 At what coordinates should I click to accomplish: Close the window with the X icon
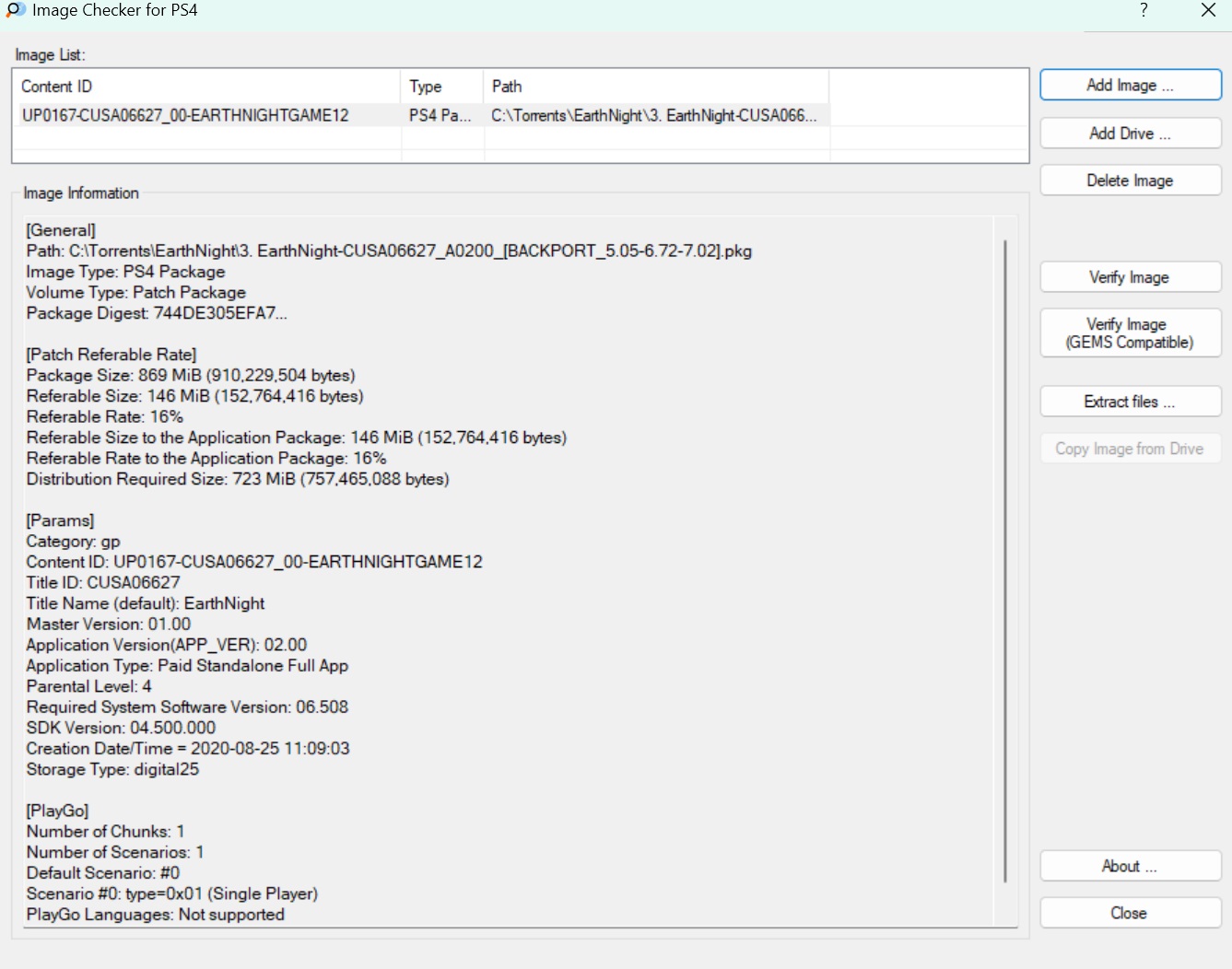(1208, 10)
